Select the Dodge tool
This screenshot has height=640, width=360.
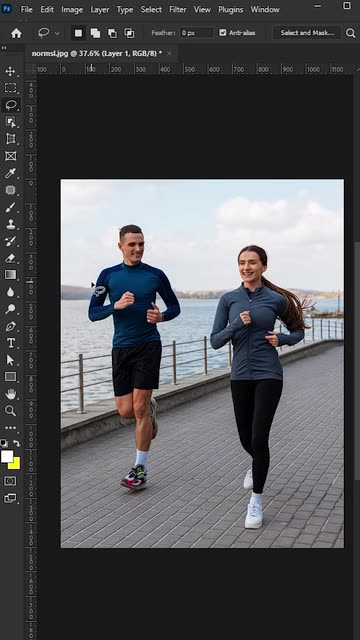[x=10, y=309]
